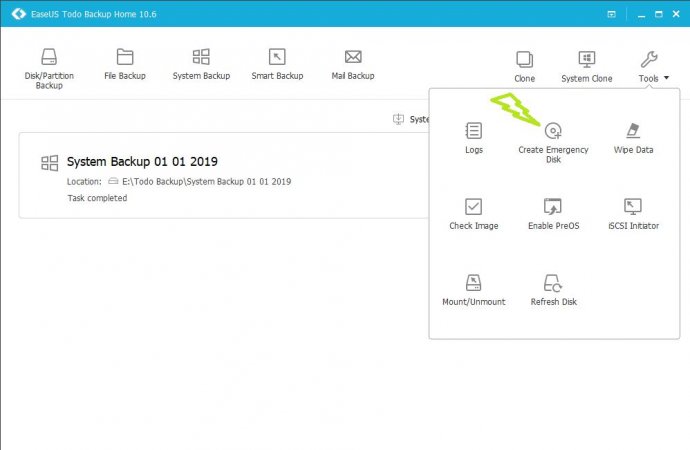This screenshot has height=450, width=690.
Task: Click the title bar menu icon left of the minimize button
Action: coord(611,14)
